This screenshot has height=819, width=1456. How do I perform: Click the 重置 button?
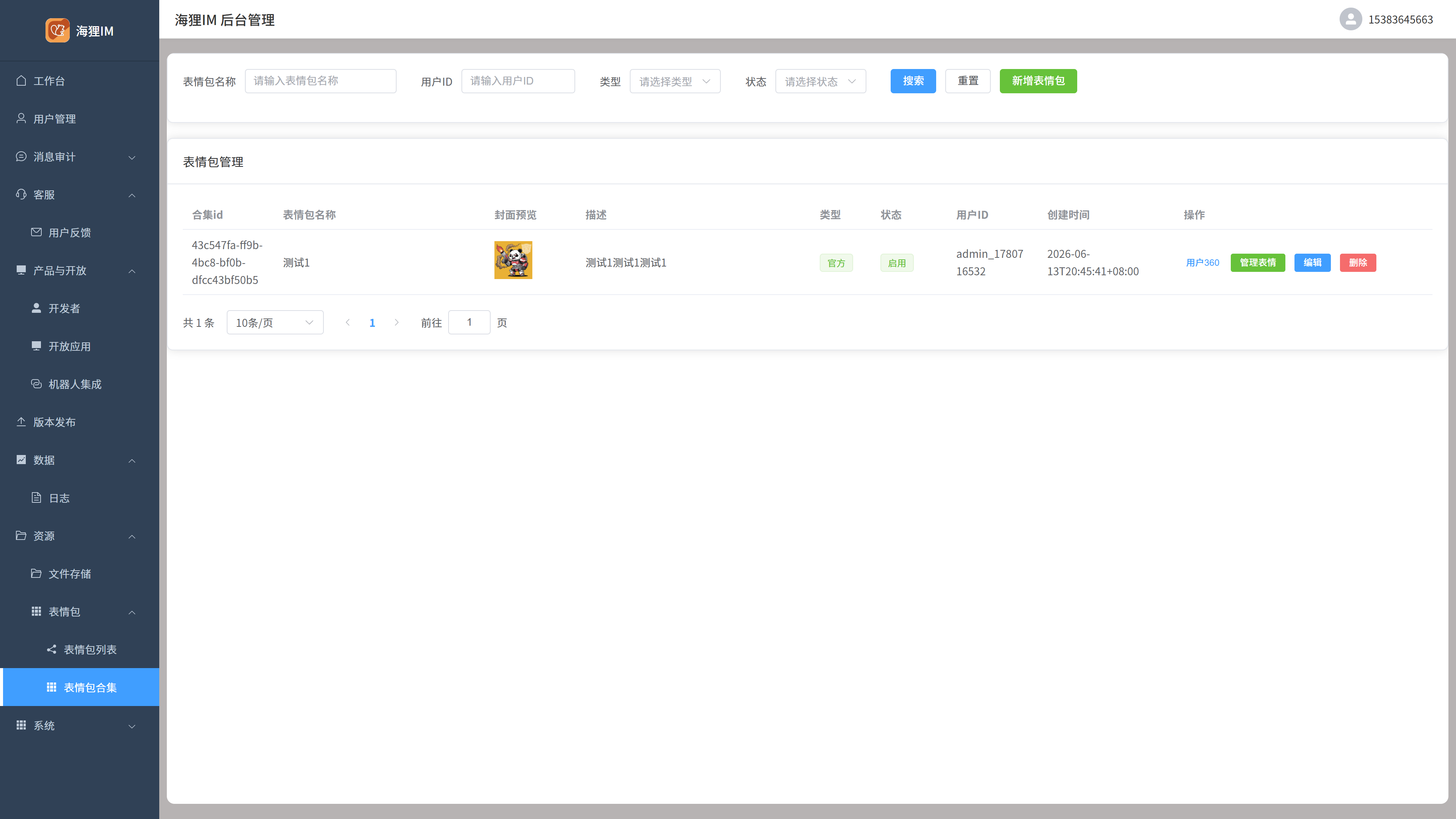(x=968, y=81)
